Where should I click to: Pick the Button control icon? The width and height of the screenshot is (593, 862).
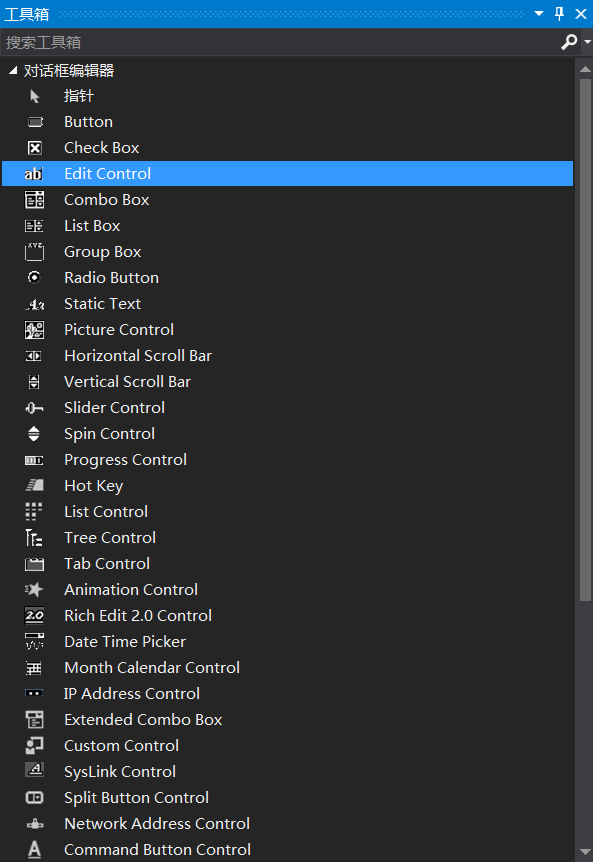click(35, 122)
